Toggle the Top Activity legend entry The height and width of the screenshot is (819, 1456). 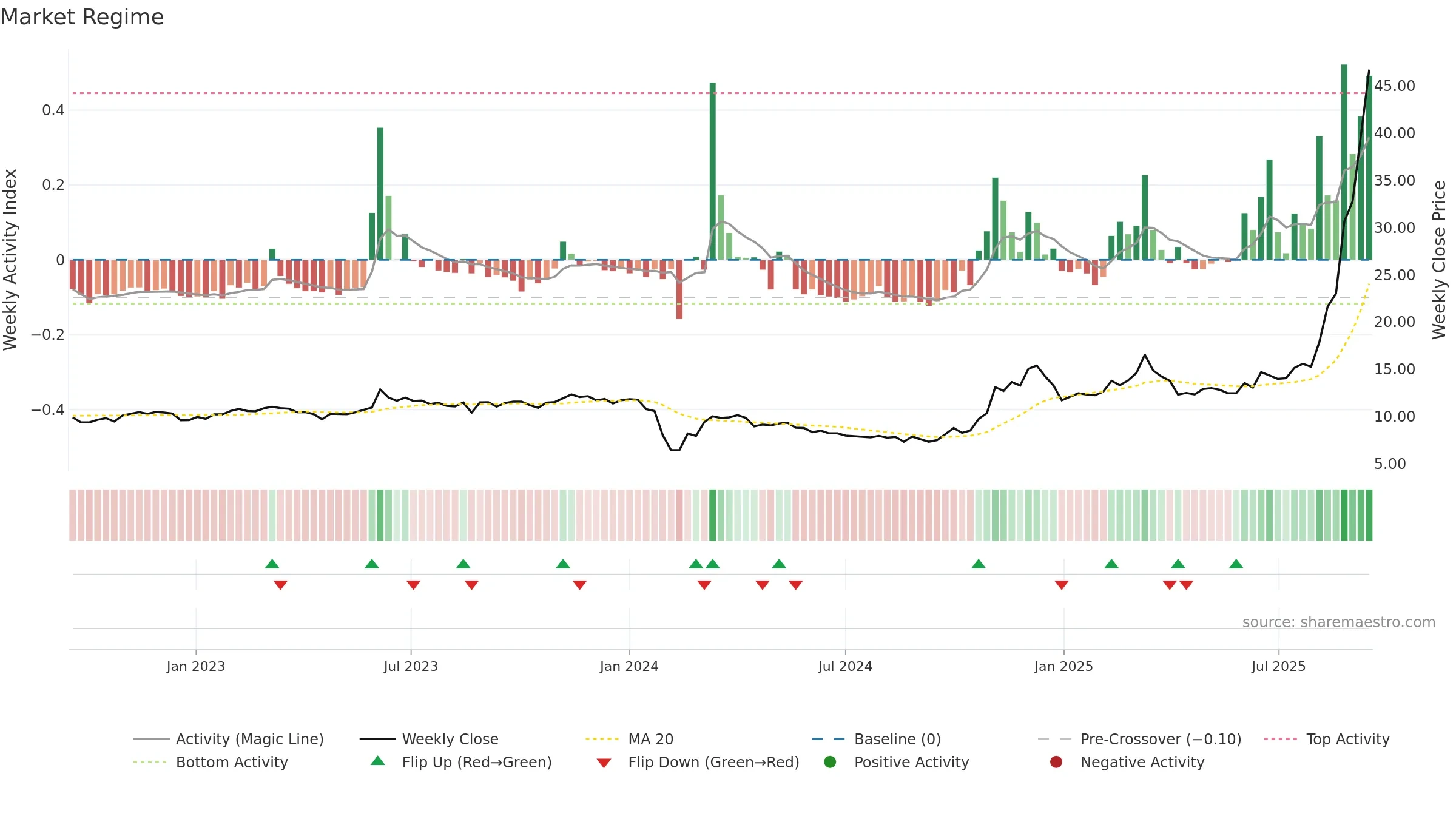click(x=1327, y=739)
